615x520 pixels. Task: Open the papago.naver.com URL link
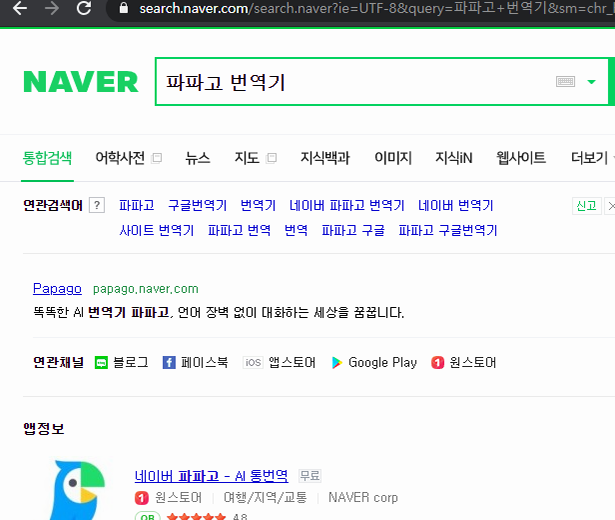click(x=146, y=289)
